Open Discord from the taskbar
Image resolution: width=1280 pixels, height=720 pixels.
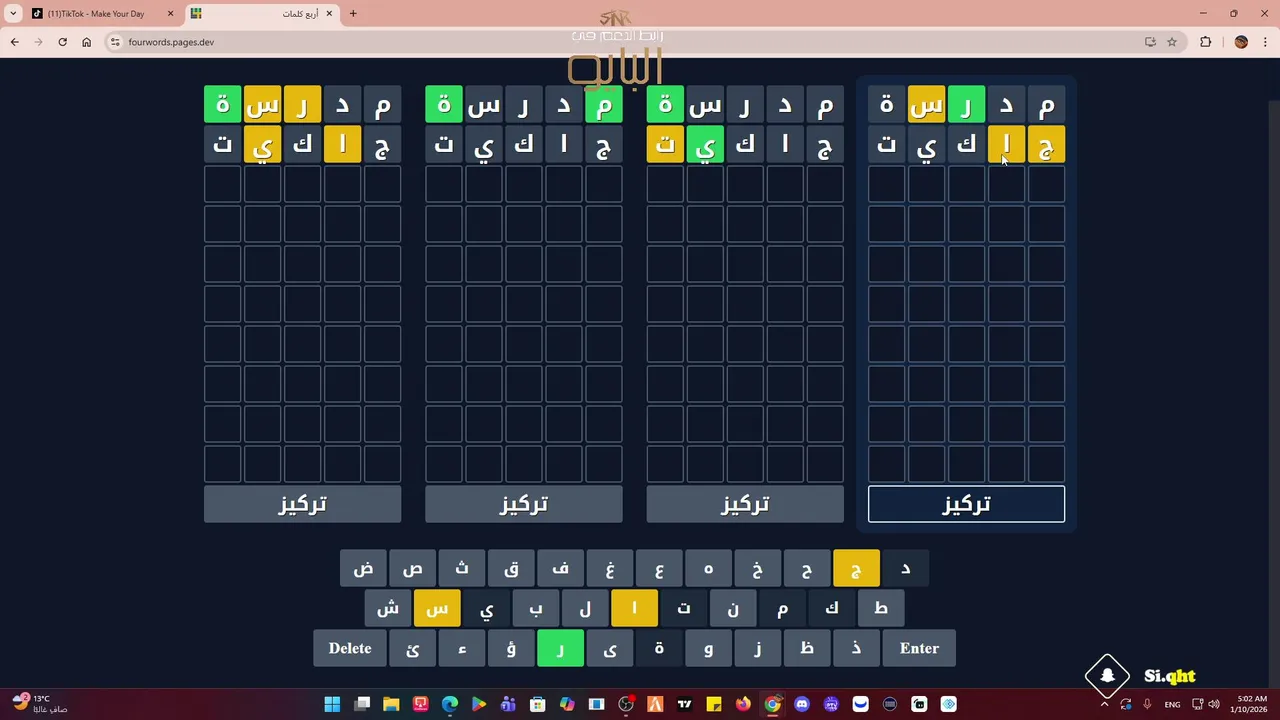(x=801, y=704)
